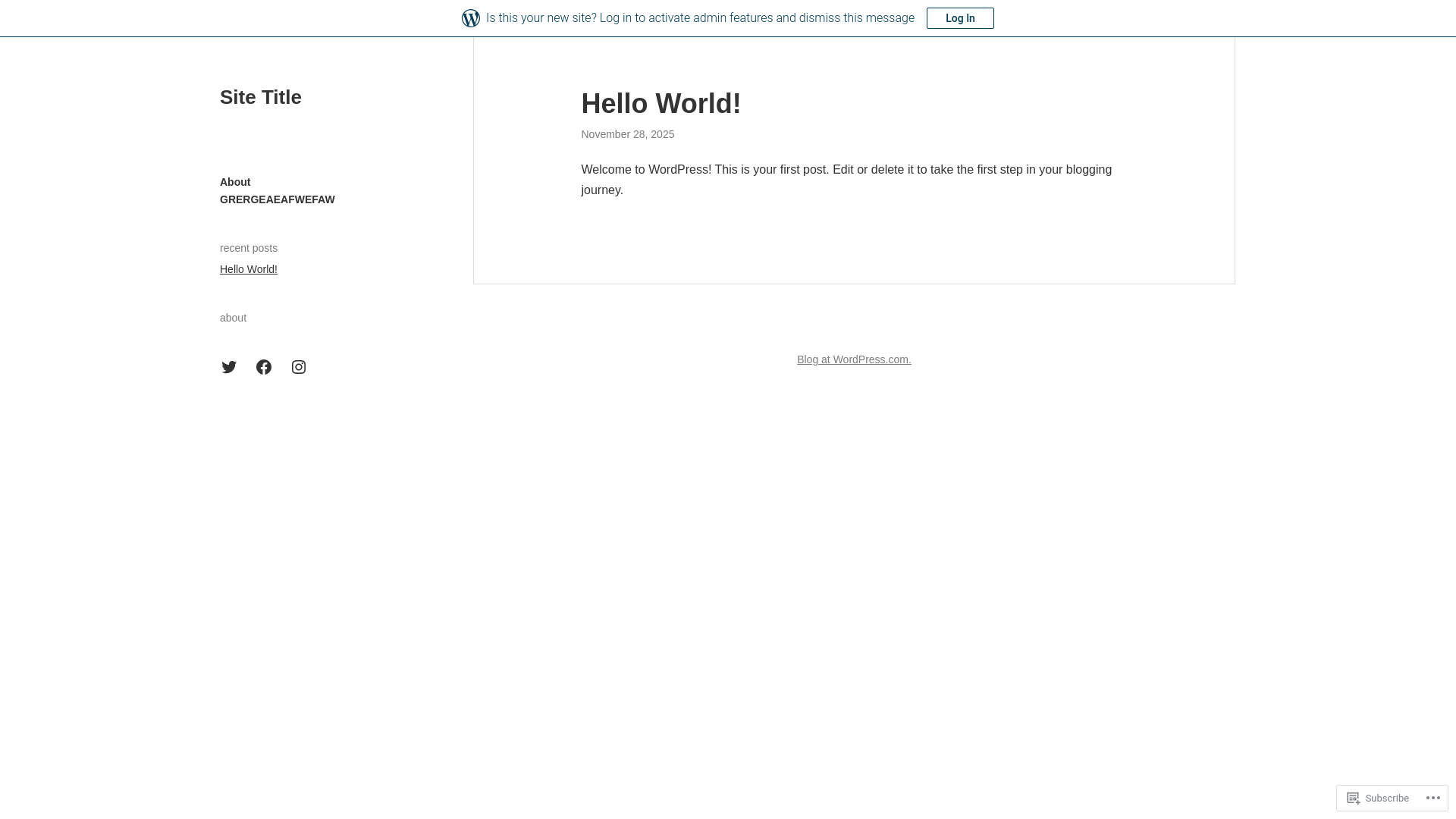Click the Subscribe button label
The image size is (1456, 819).
pos(1387,798)
